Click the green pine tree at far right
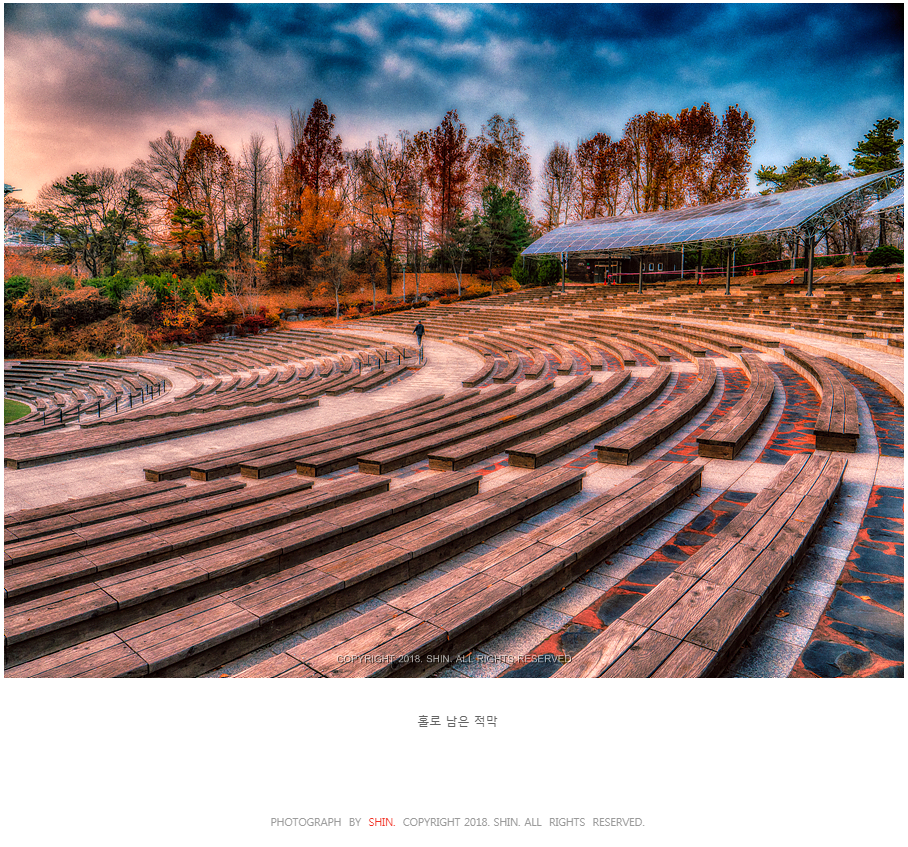Screen dimensions: 908x847 (x=879, y=146)
